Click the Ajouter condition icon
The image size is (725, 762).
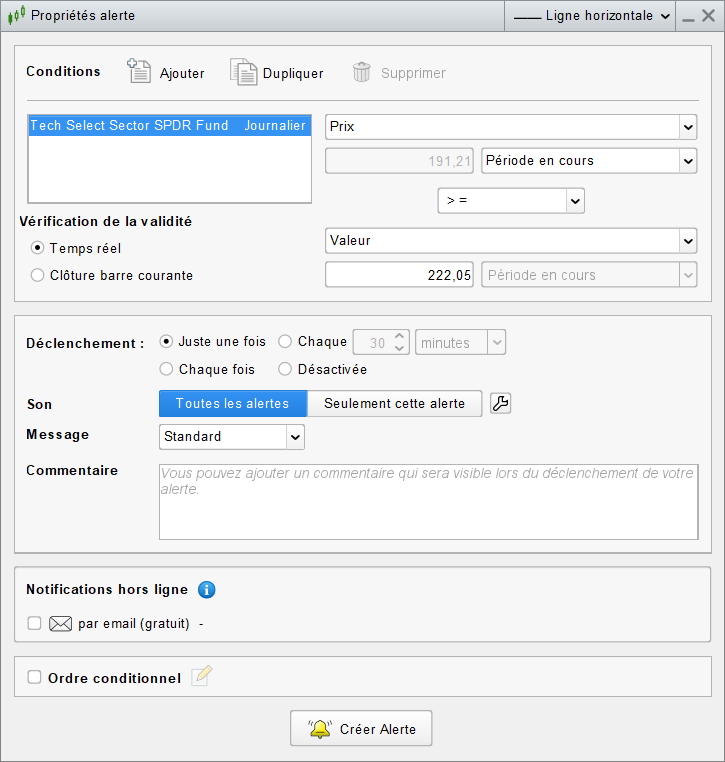click(x=139, y=71)
